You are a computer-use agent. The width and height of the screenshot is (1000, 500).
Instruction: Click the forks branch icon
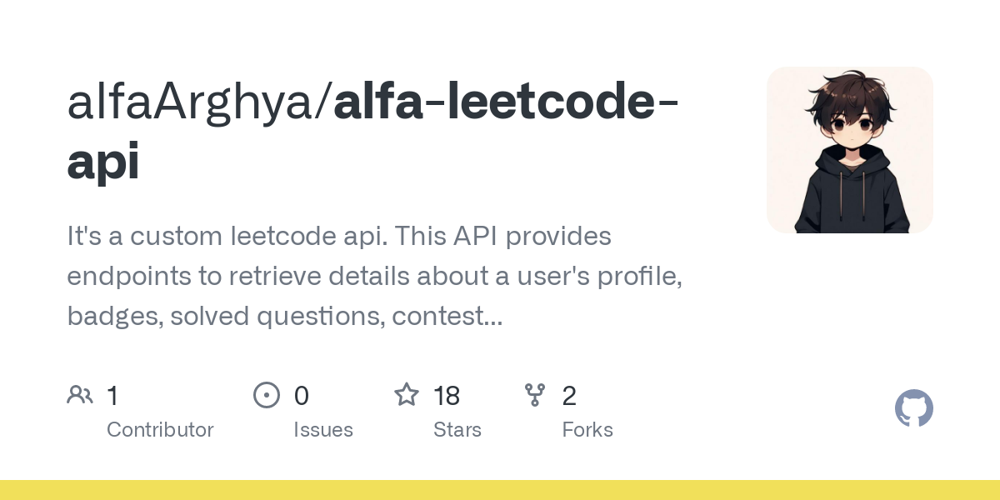coord(535,395)
